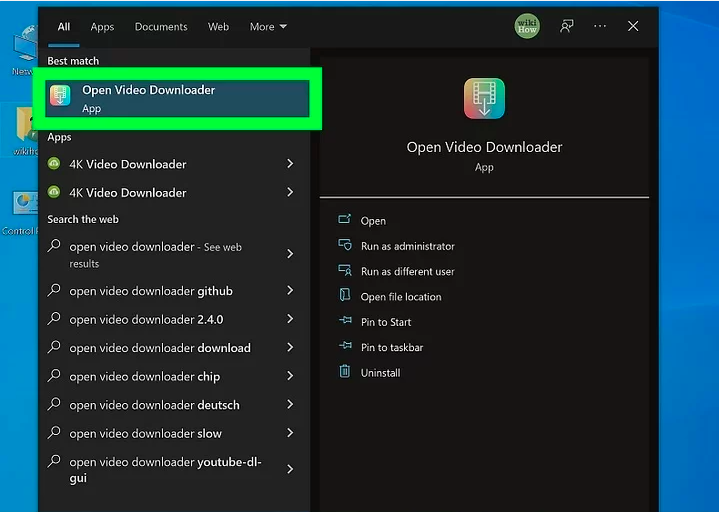Image resolution: width=719 pixels, height=512 pixels.
Task: Expand first 4K Video Downloader chevron
Action: pyautogui.click(x=290, y=164)
